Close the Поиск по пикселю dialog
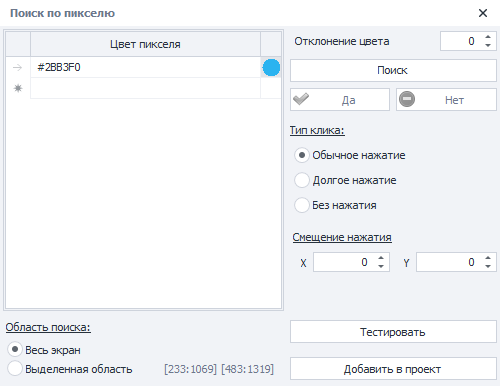This screenshot has height=386, width=500. coord(483,13)
